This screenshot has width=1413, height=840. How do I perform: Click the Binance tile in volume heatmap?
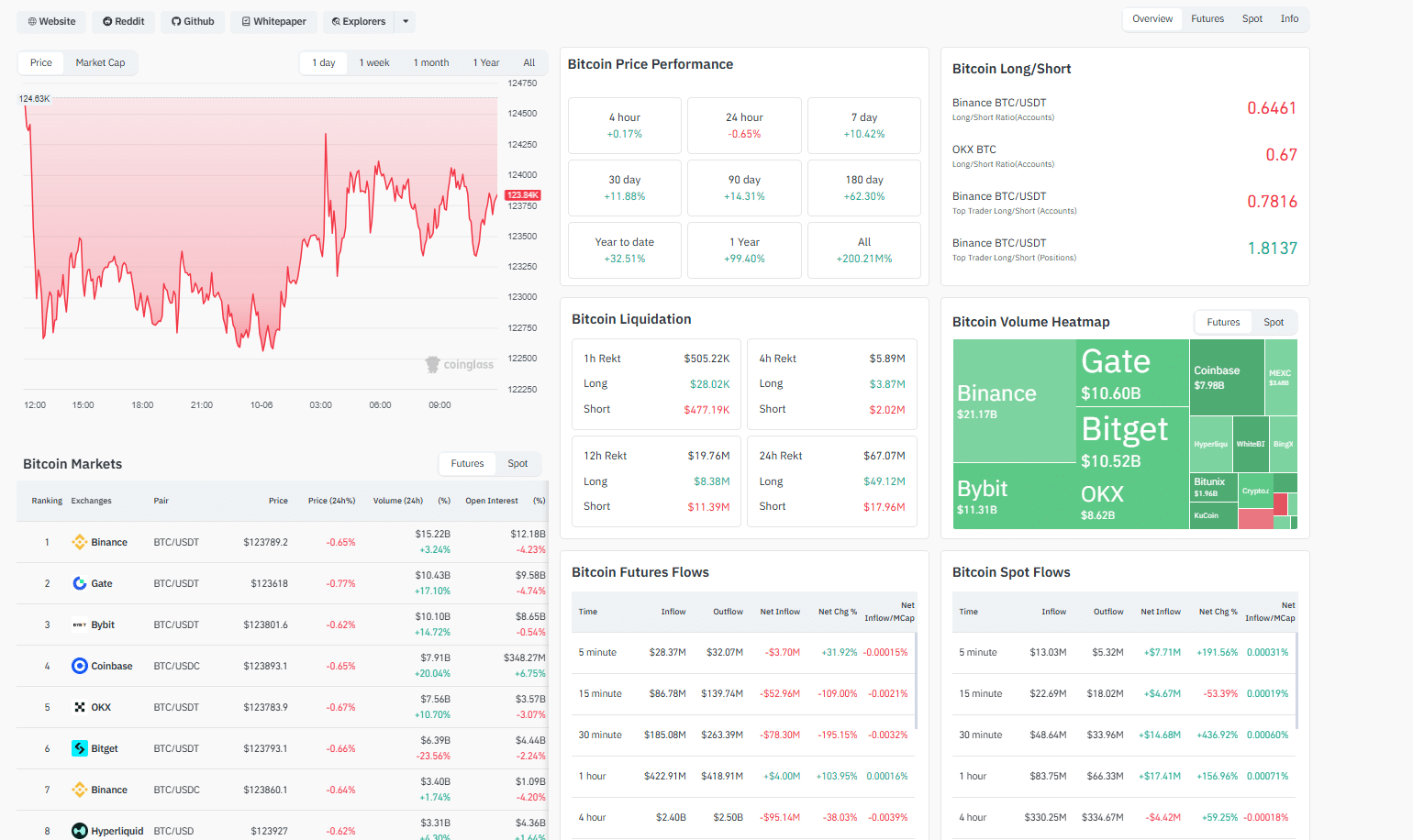1014,399
